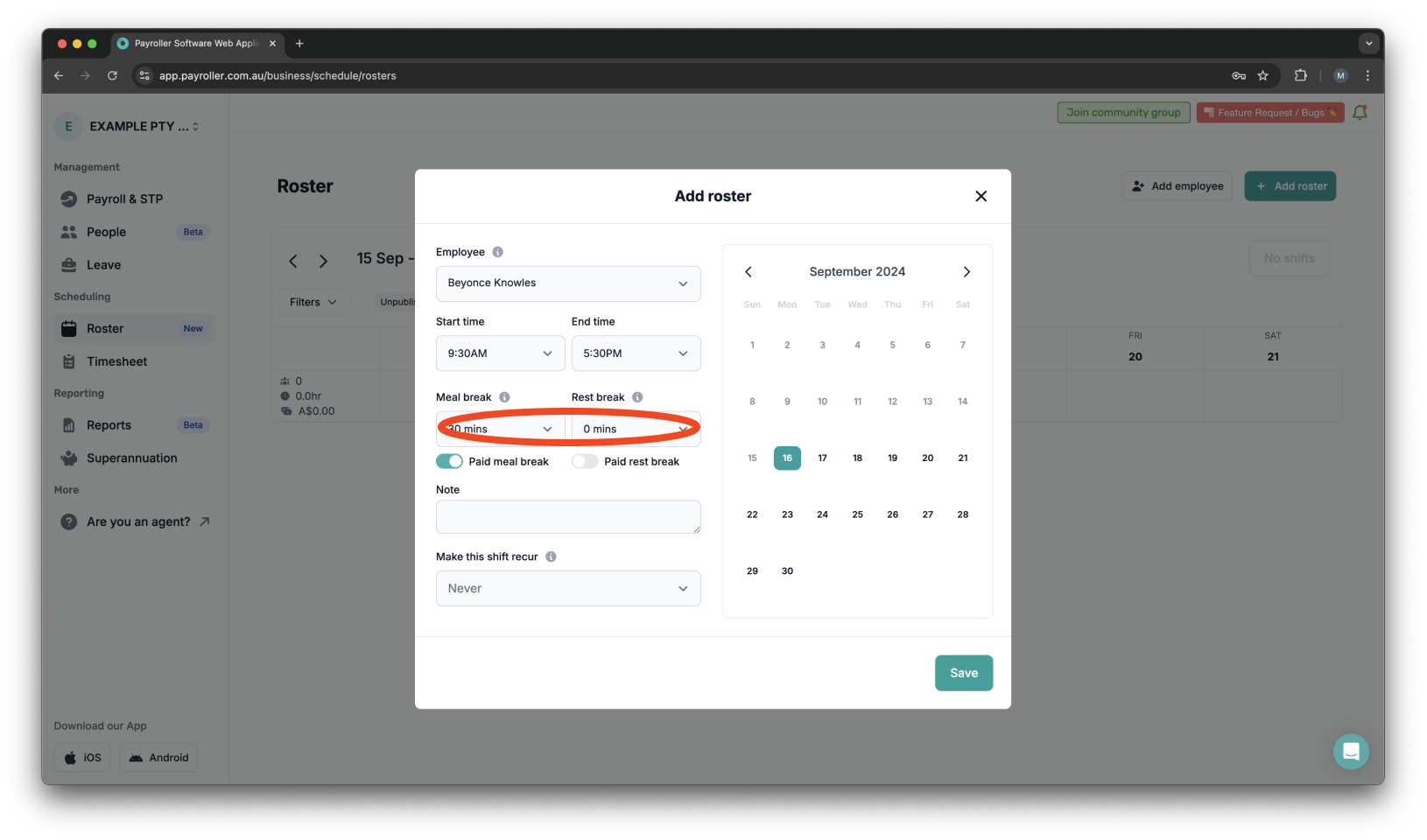This screenshot has height=840, width=1427.
Task: Close the Payroller browser tab
Action: pos(272,43)
